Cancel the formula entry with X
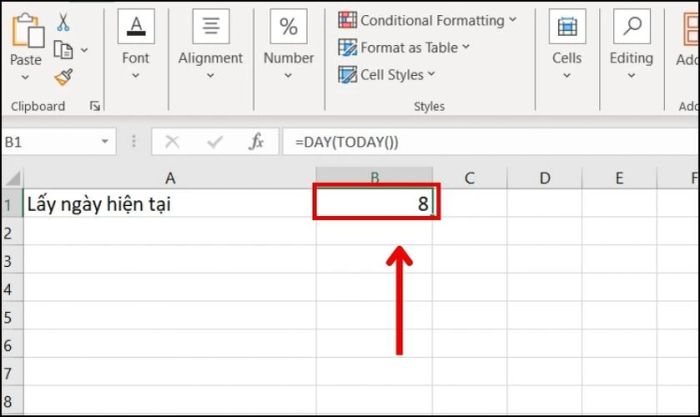Screen dimensions: 700x417 coord(172,142)
